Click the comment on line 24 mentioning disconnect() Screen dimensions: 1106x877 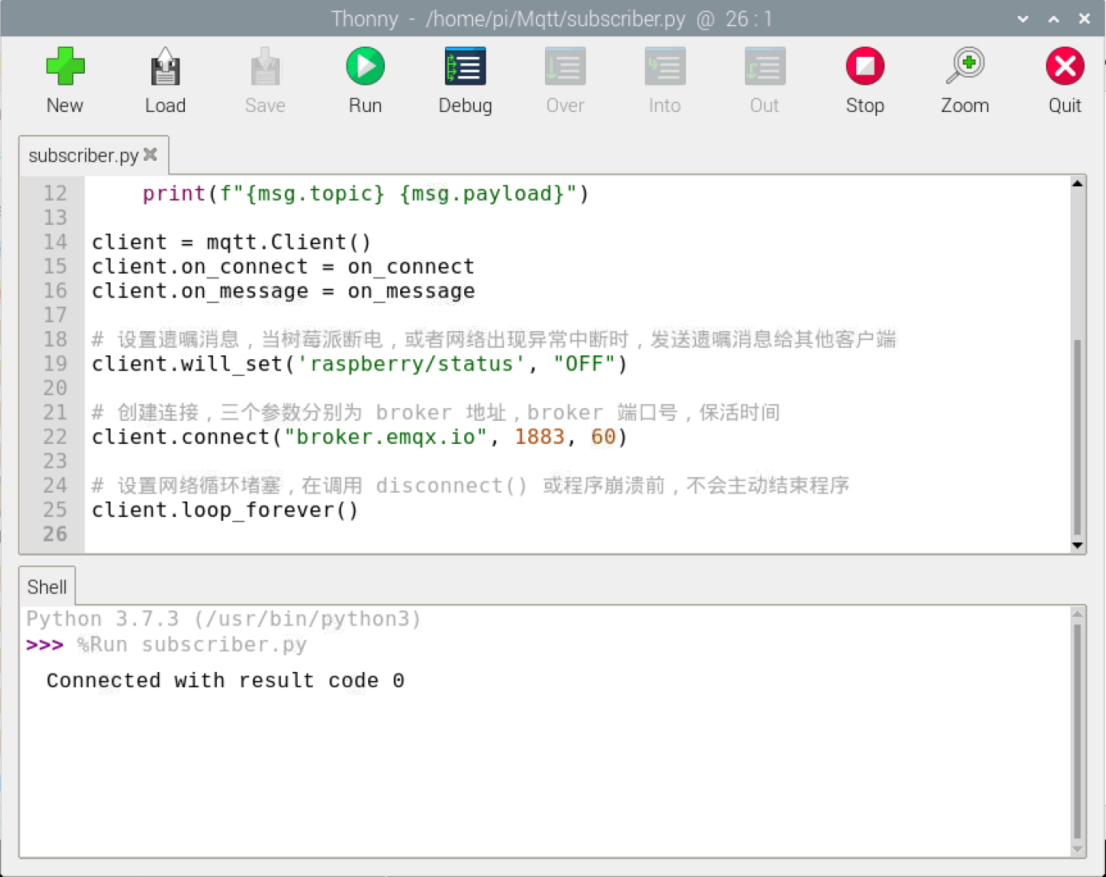(x=470, y=485)
